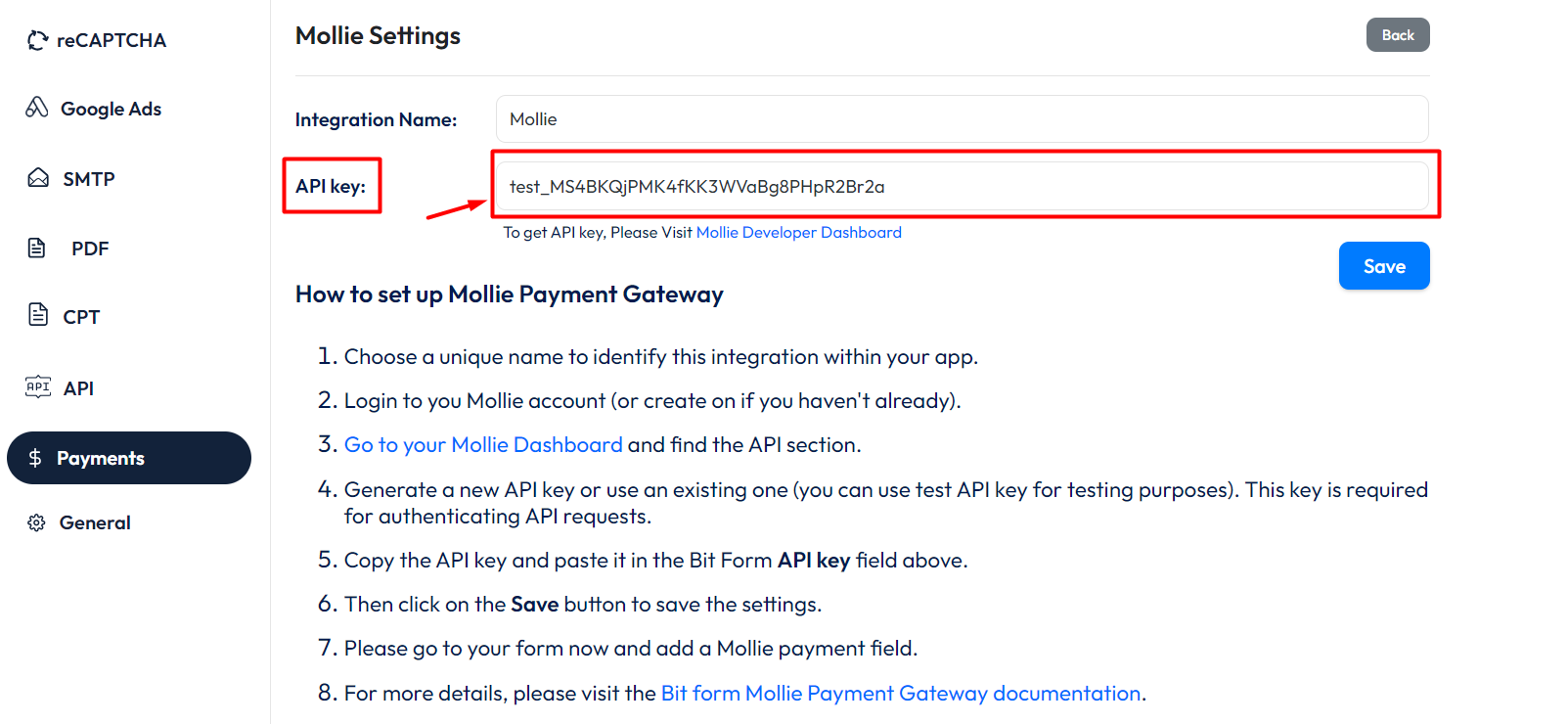Viewport: 1568px width, 724px height.
Task: Go to SMTP settings section
Action: (88, 179)
